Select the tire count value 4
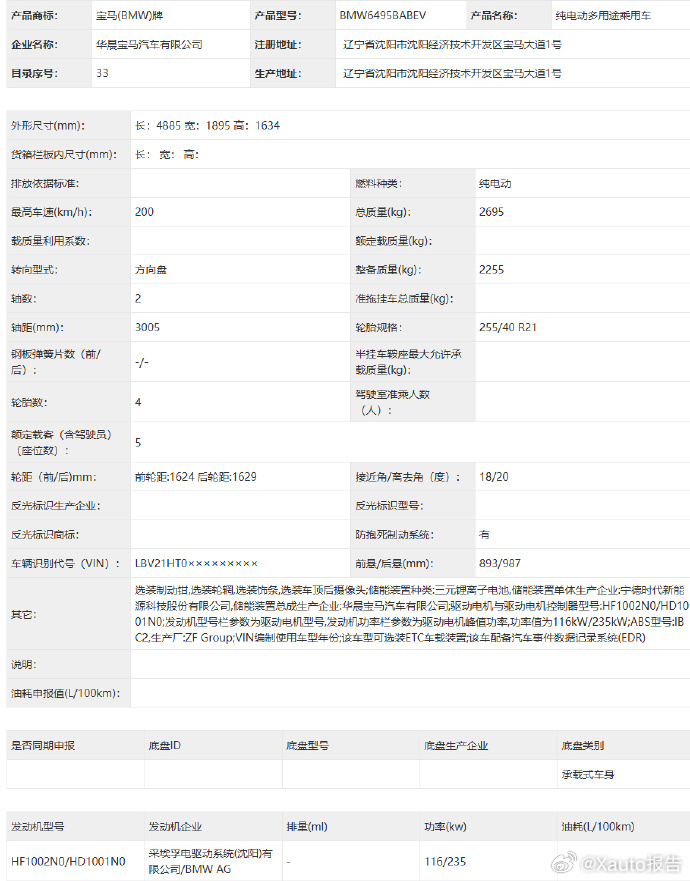This screenshot has height=881, width=690. 138,402
